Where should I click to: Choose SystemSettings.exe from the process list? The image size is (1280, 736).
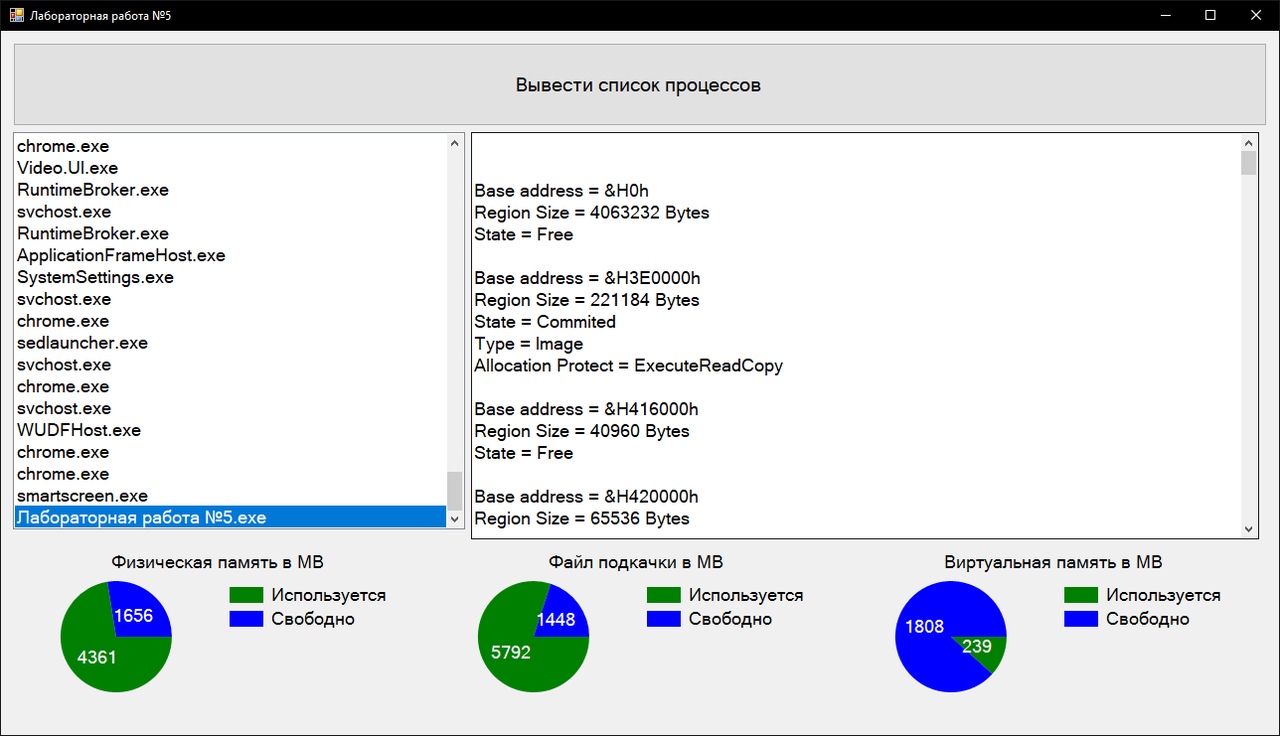click(95, 277)
